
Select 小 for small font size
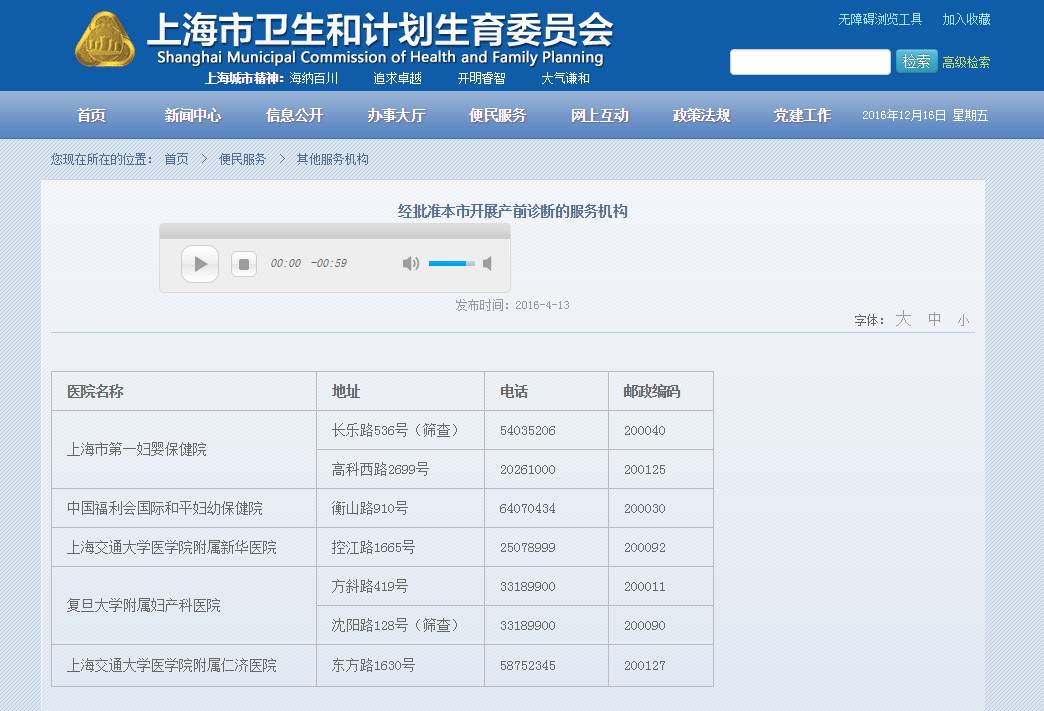pyautogui.click(x=963, y=319)
